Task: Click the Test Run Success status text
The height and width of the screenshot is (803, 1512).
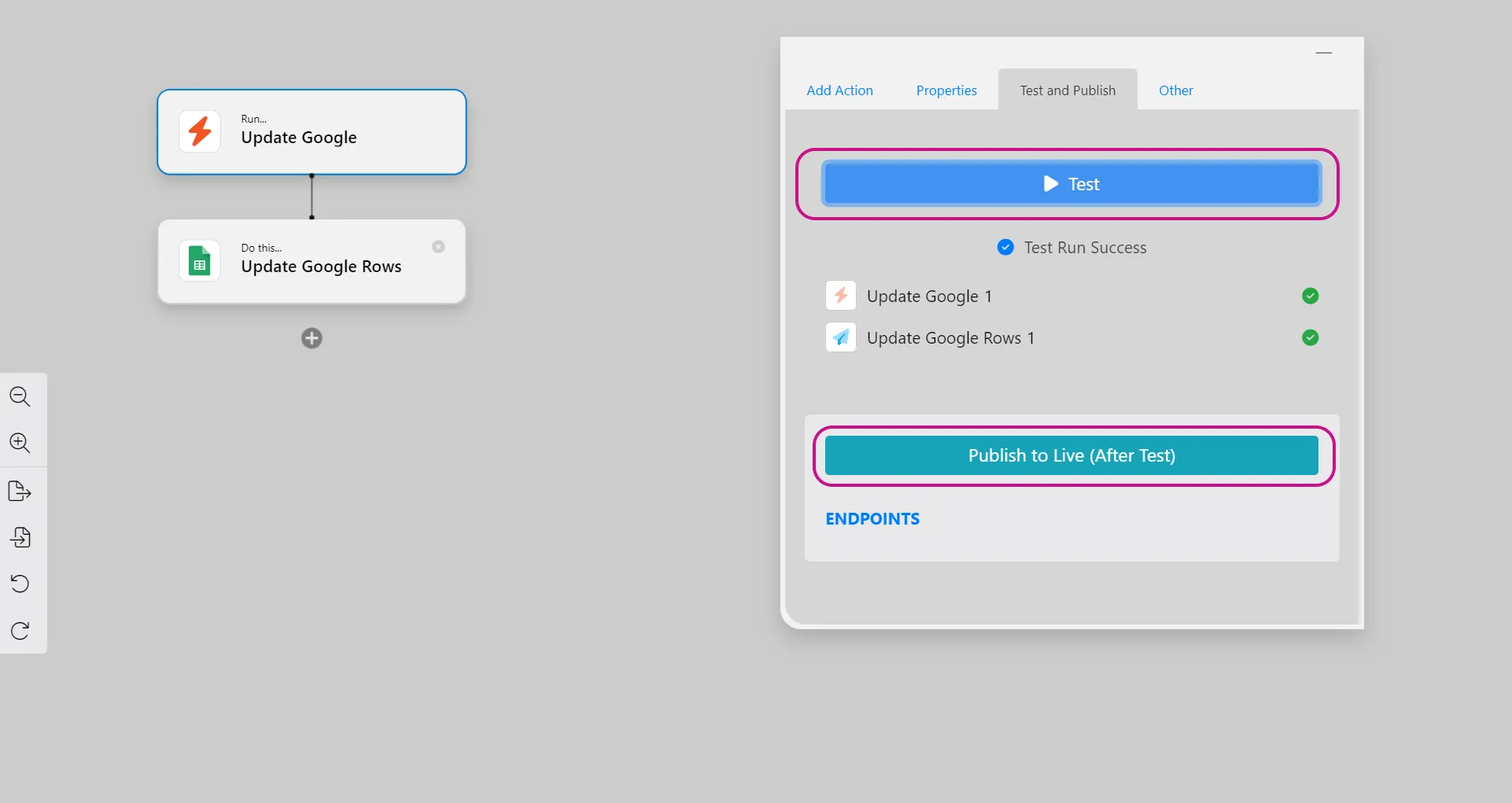Action: click(x=1085, y=248)
